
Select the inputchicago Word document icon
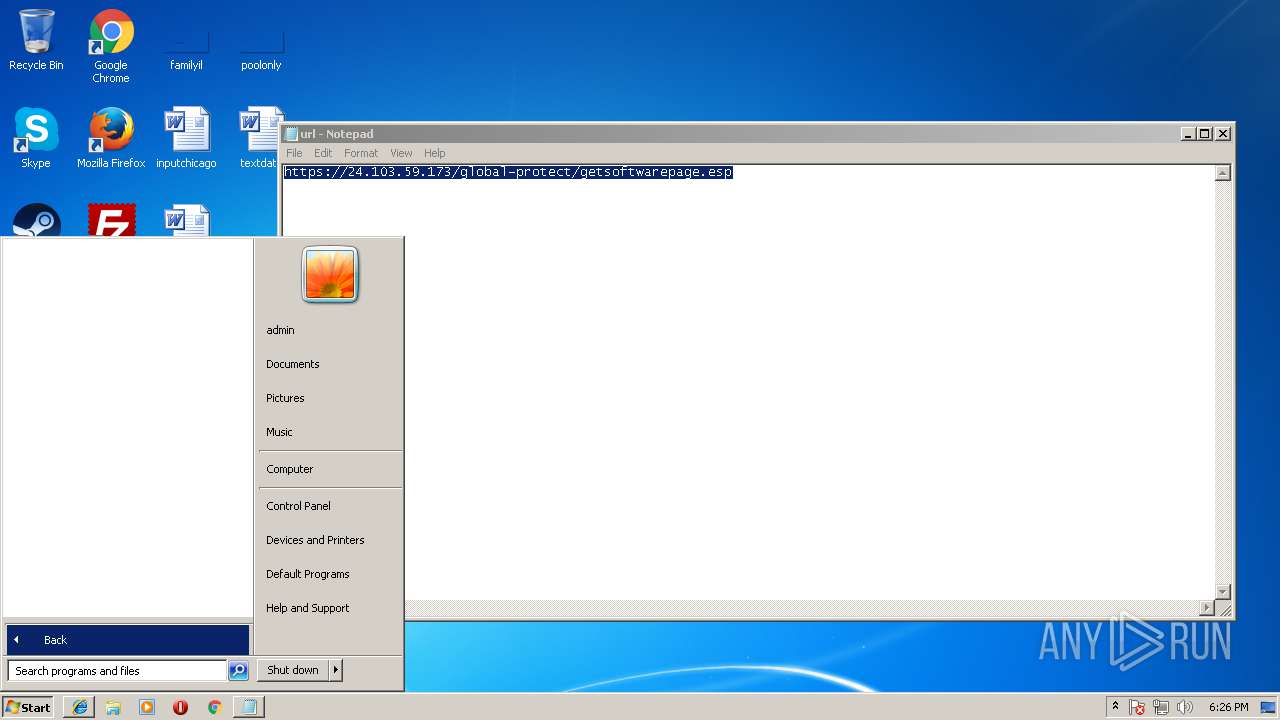click(x=186, y=138)
